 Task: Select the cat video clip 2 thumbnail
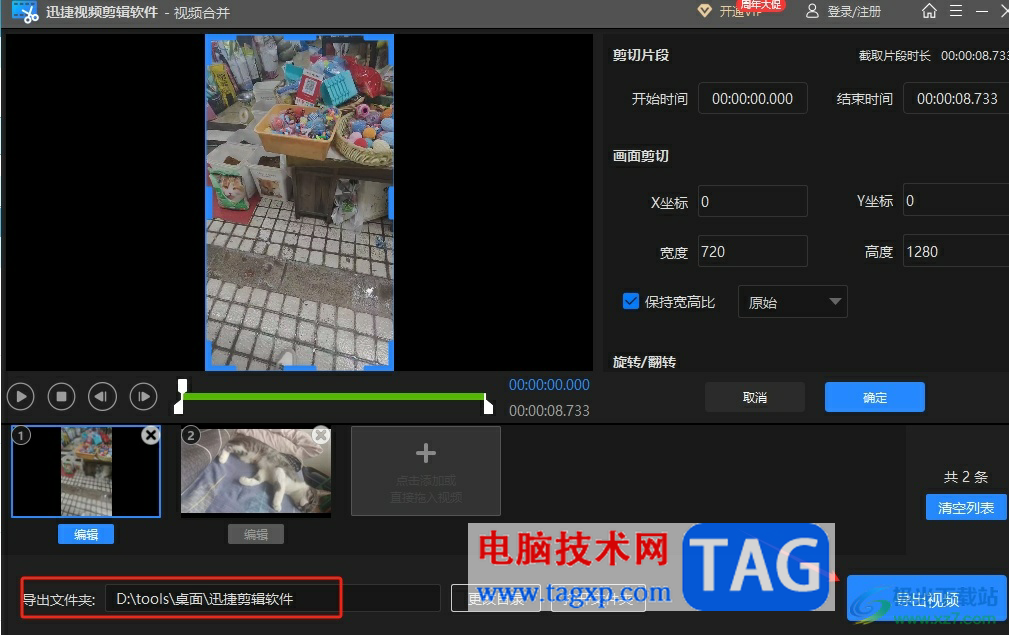tap(255, 472)
